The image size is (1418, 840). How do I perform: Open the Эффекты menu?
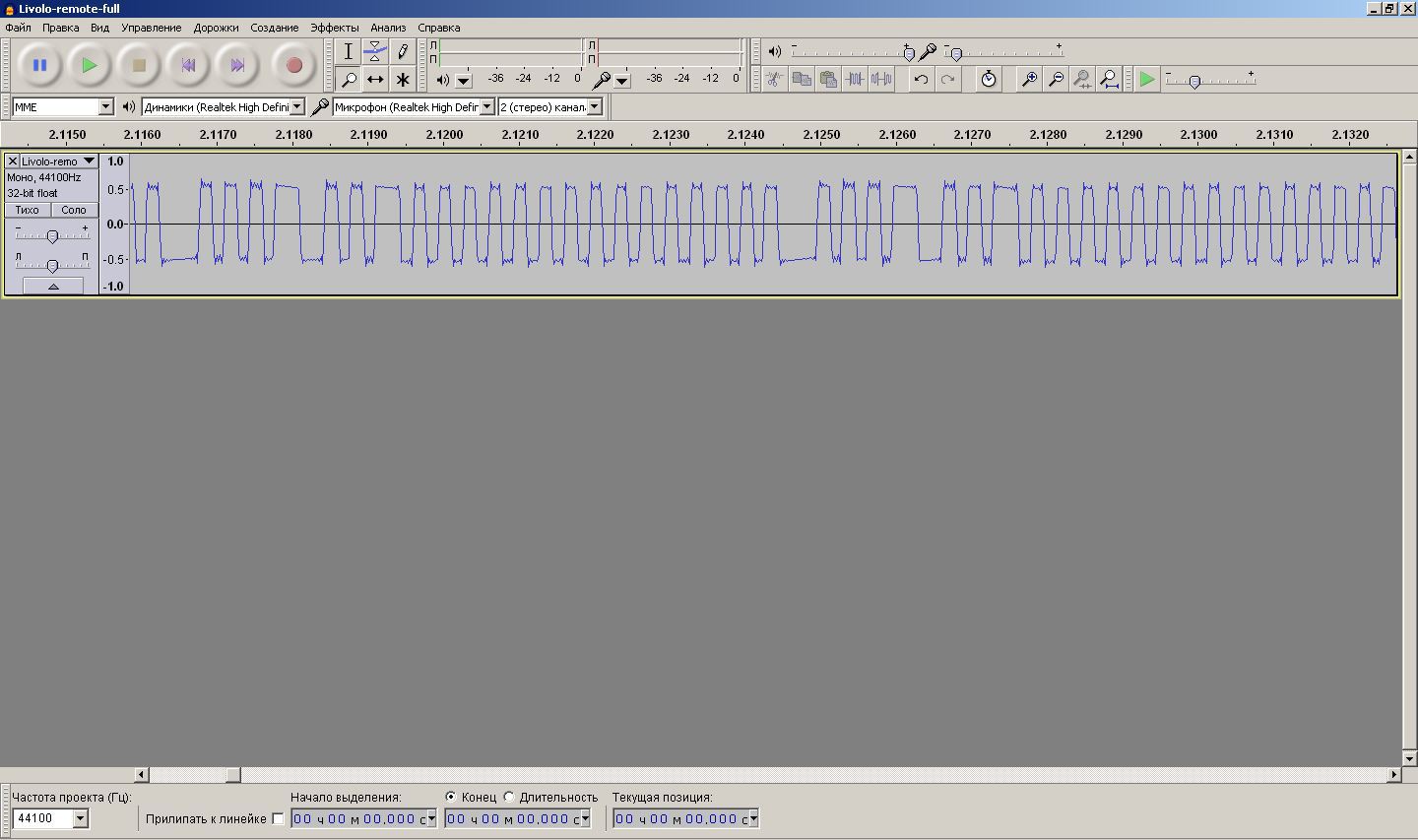tap(335, 28)
